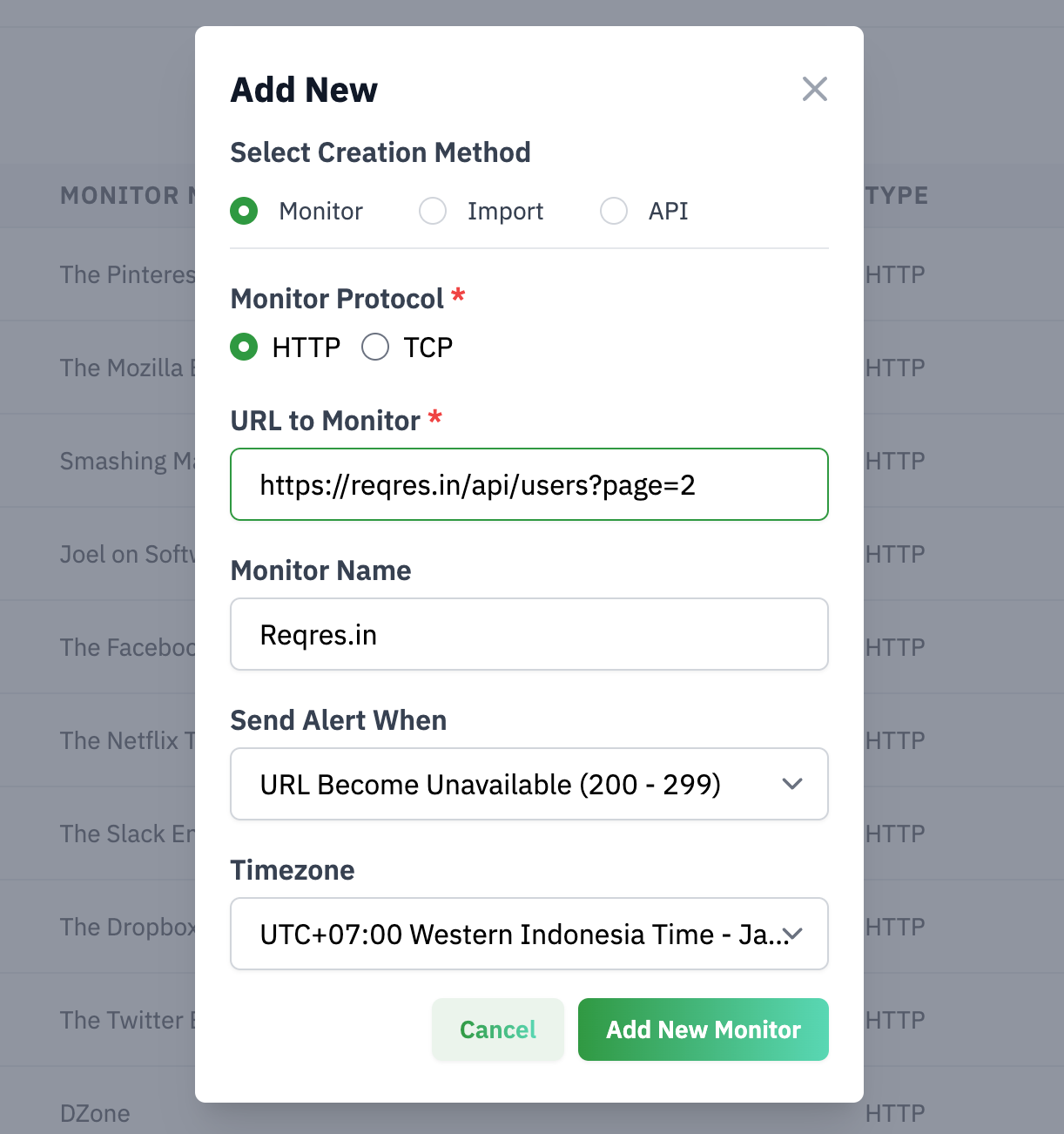Select the Monitor creation method
Screen dimensions: 1064x1134
coord(244,211)
